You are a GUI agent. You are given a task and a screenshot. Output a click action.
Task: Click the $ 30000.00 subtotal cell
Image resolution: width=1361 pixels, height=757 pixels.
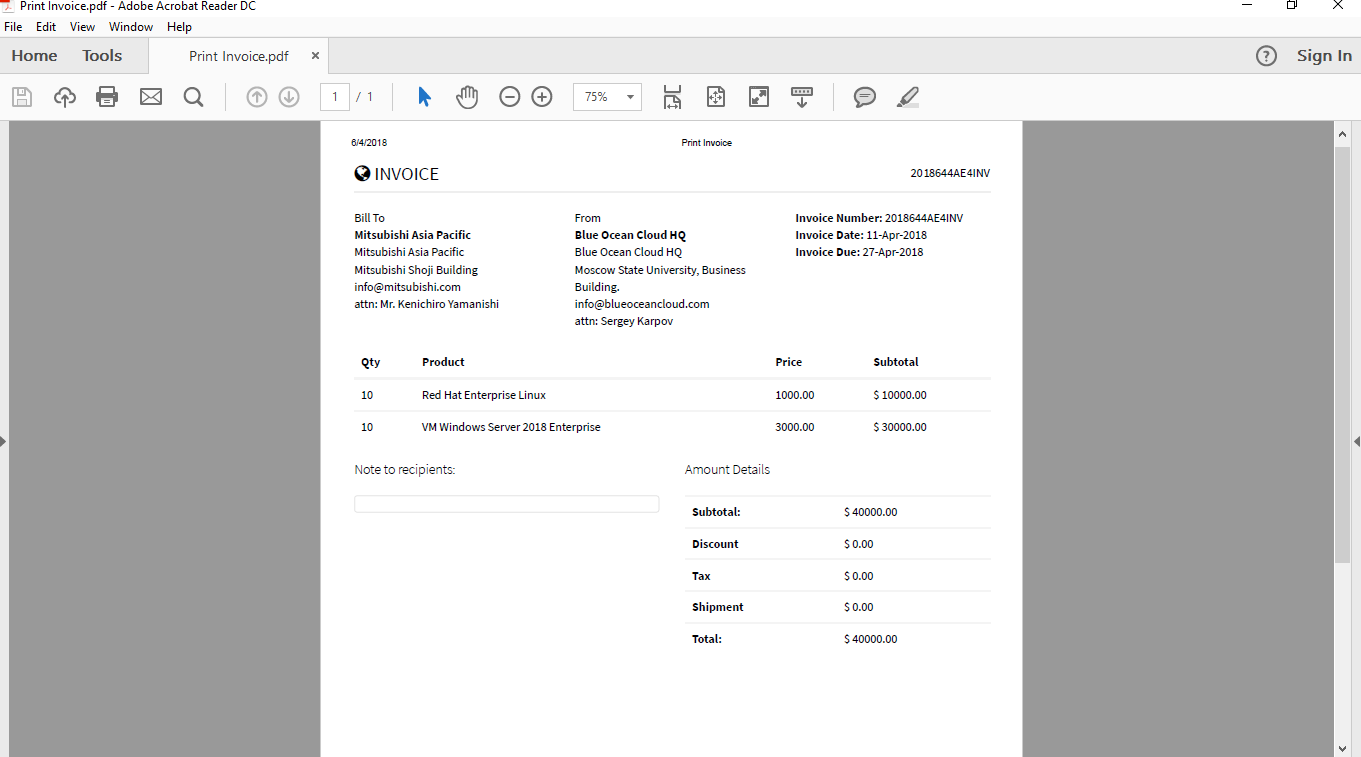click(900, 427)
